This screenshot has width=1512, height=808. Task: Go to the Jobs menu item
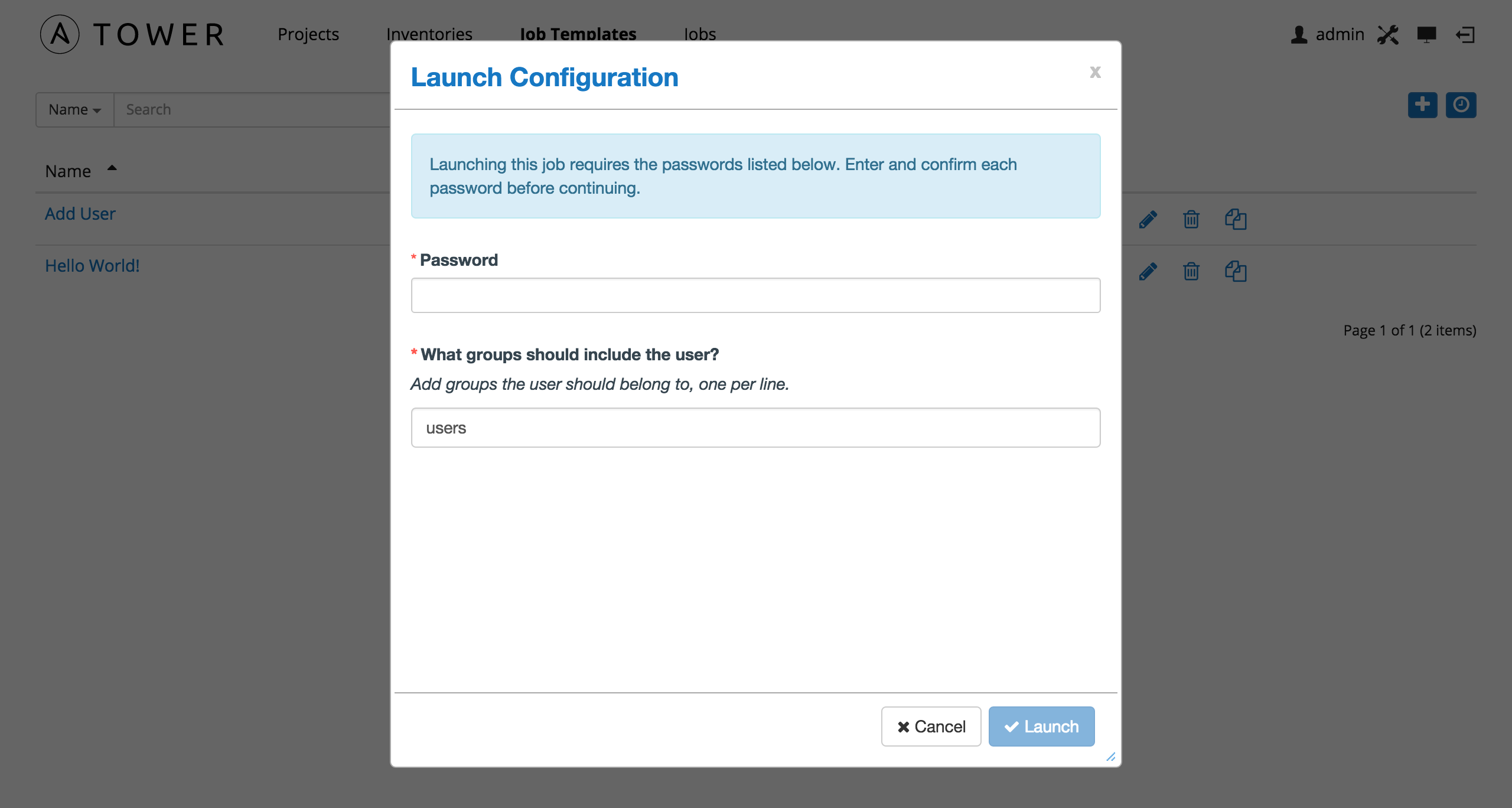[700, 34]
